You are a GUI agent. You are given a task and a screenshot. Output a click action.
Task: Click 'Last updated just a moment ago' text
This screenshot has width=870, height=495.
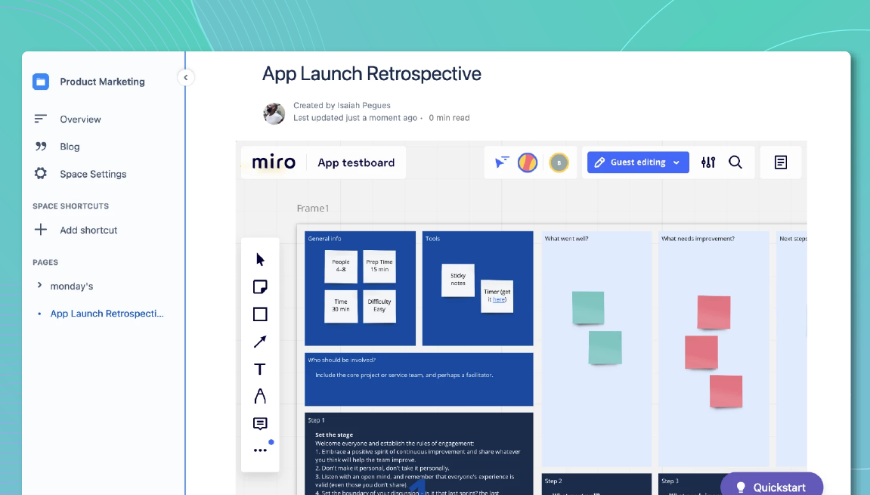pos(355,118)
